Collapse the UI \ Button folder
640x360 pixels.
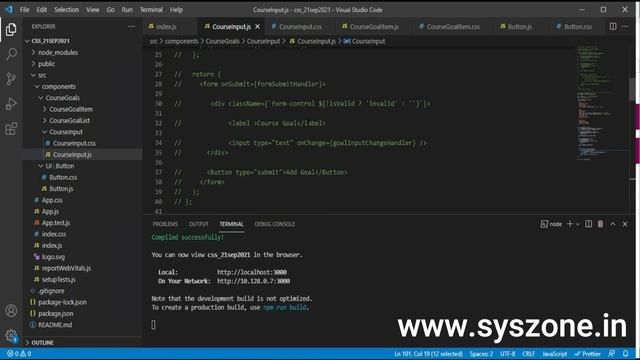click(60, 166)
